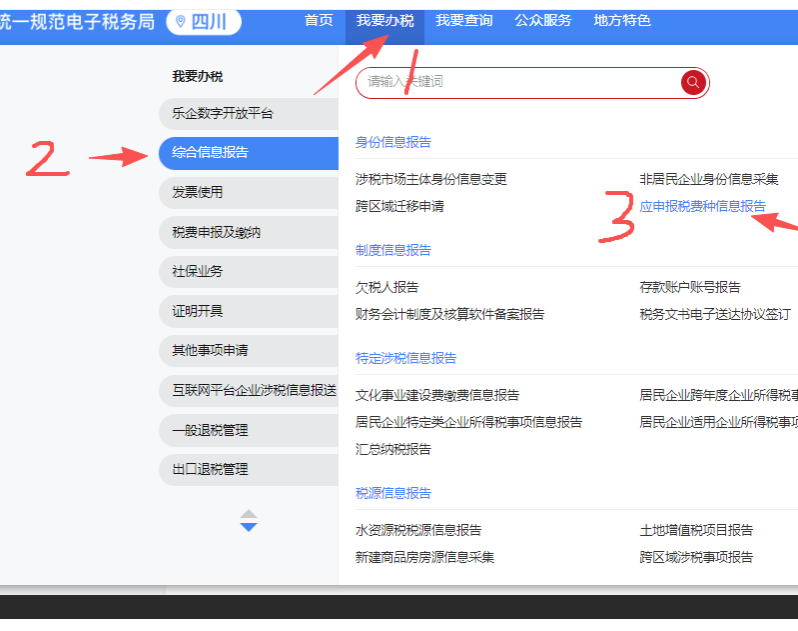Click the location pin icon beside 四川
Image resolution: width=798 pixels, height=631 pixels.
click(181, 21)
